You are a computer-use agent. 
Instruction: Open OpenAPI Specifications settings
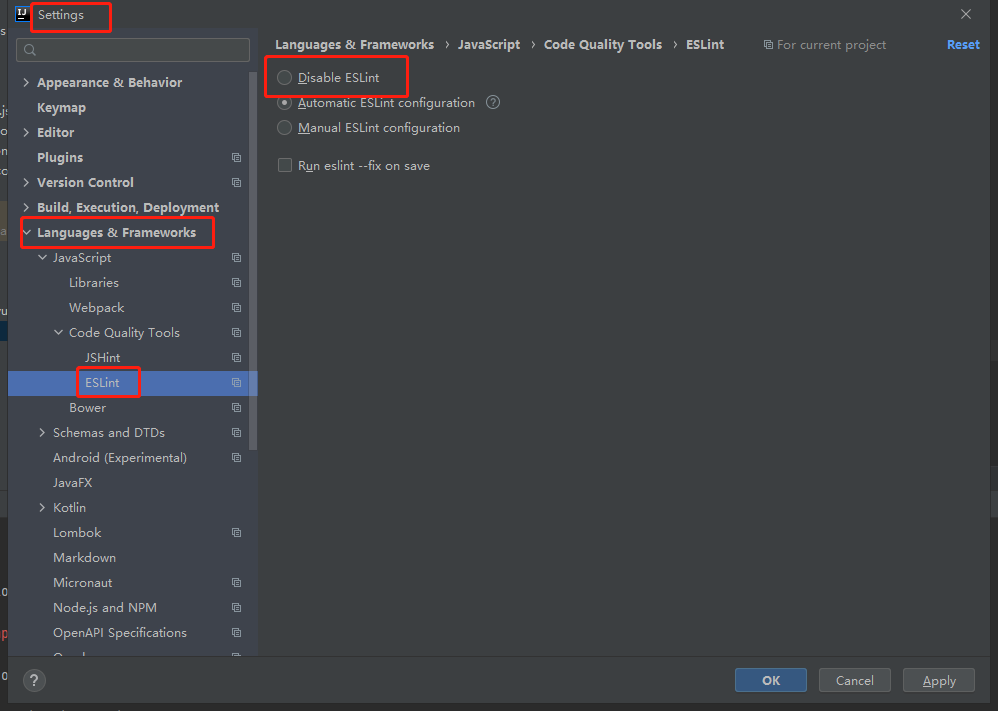pyautogui.click(x=120, y=633)
